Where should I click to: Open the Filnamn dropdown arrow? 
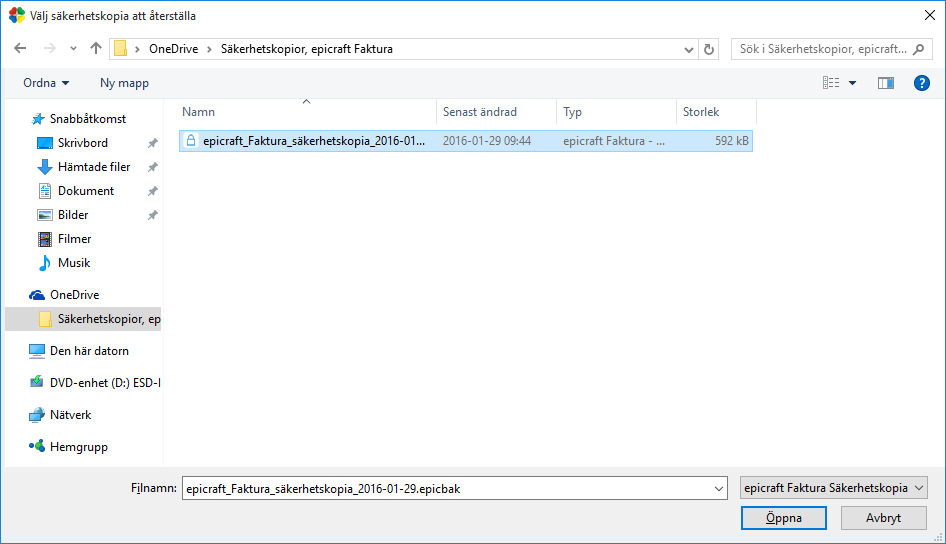click(719, 489)
